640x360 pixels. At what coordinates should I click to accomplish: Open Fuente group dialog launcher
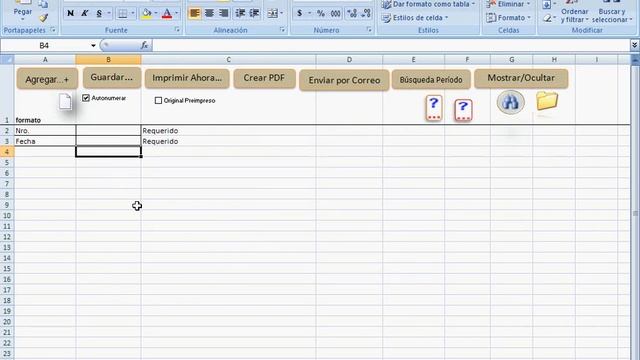pyautogui.click(x=177, y=30)
